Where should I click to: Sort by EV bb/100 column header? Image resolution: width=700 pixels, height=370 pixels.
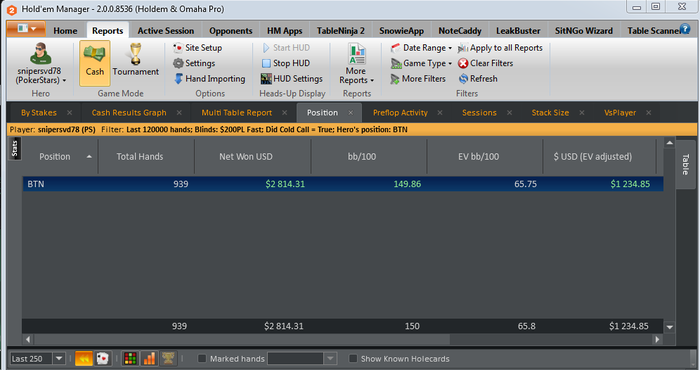(485, 157)
